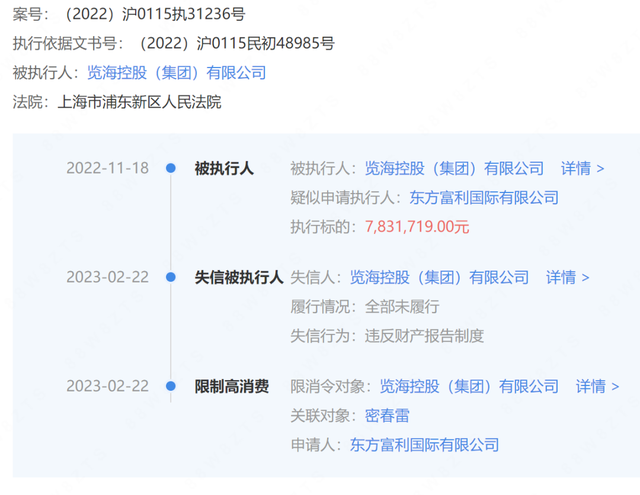The width and height of the screenshot is (640, 495).
Task: Open the 密春雷 关联对象 link
Action: (x=387, y=415)
